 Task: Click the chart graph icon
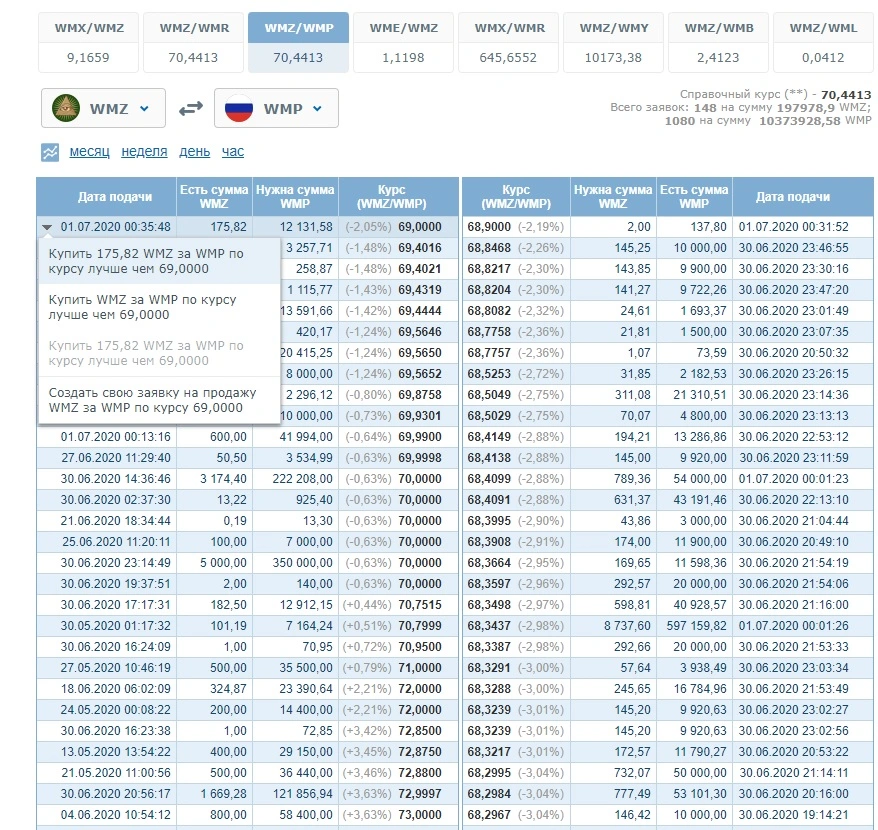pyautogui.click(x=50, y=152)
